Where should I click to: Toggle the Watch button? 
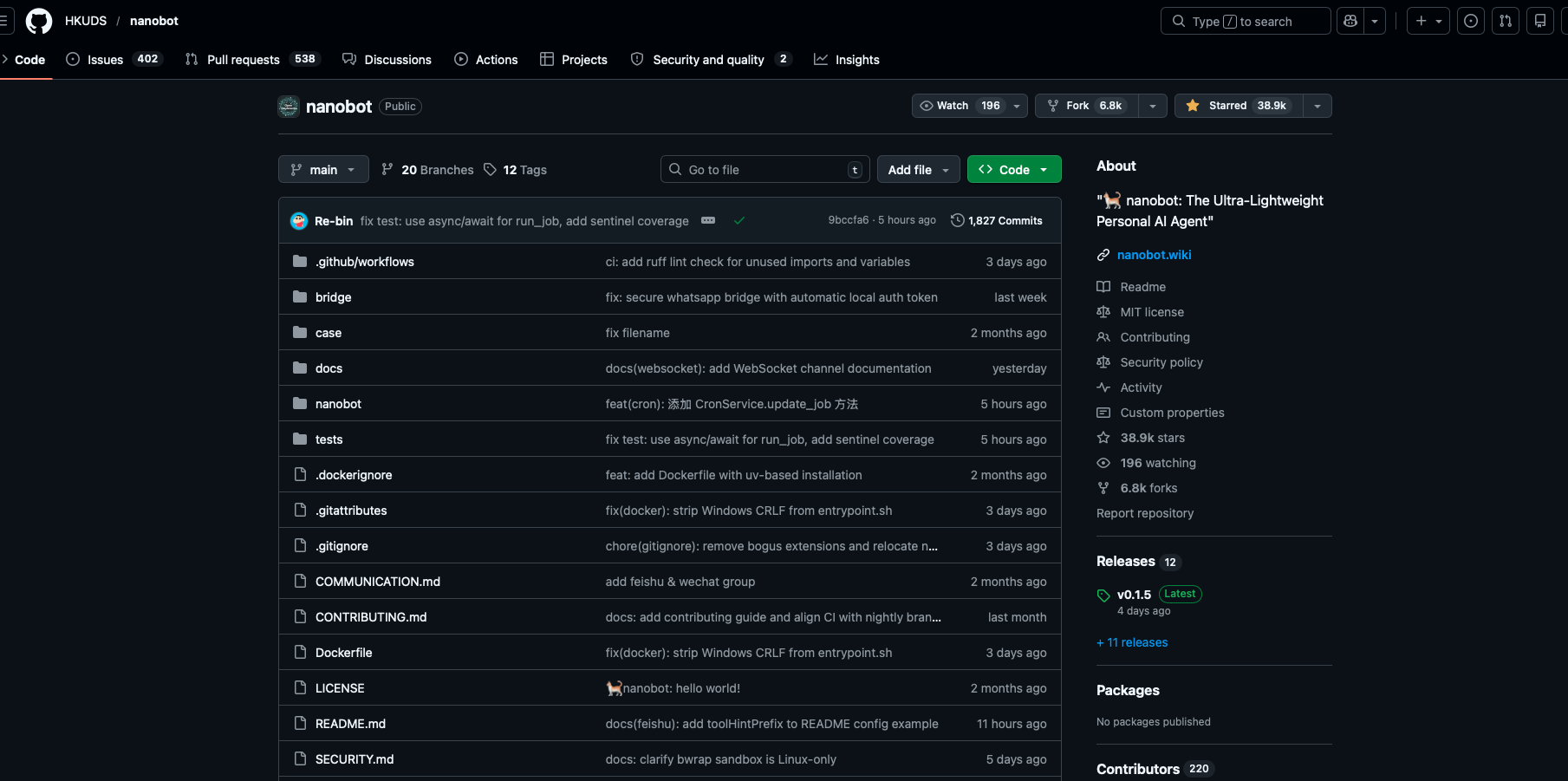[960, 106]
